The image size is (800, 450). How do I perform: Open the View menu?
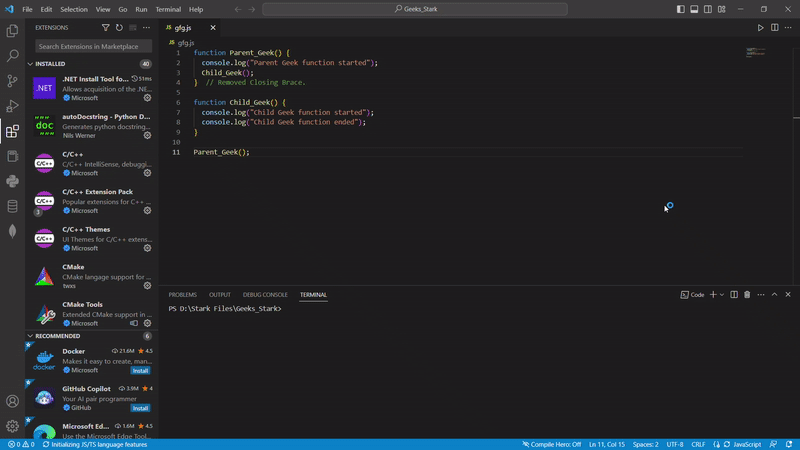[x=103, y=9]
